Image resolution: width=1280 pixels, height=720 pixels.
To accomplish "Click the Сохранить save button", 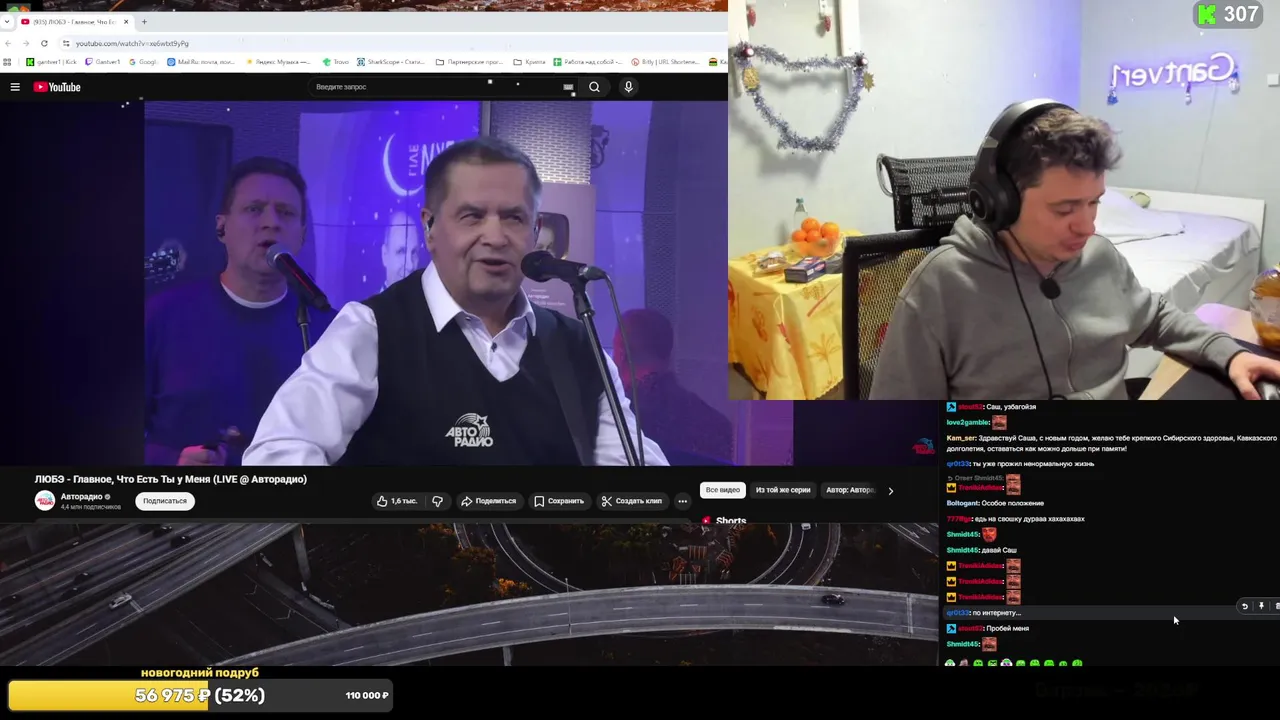I will coord(559,501).
